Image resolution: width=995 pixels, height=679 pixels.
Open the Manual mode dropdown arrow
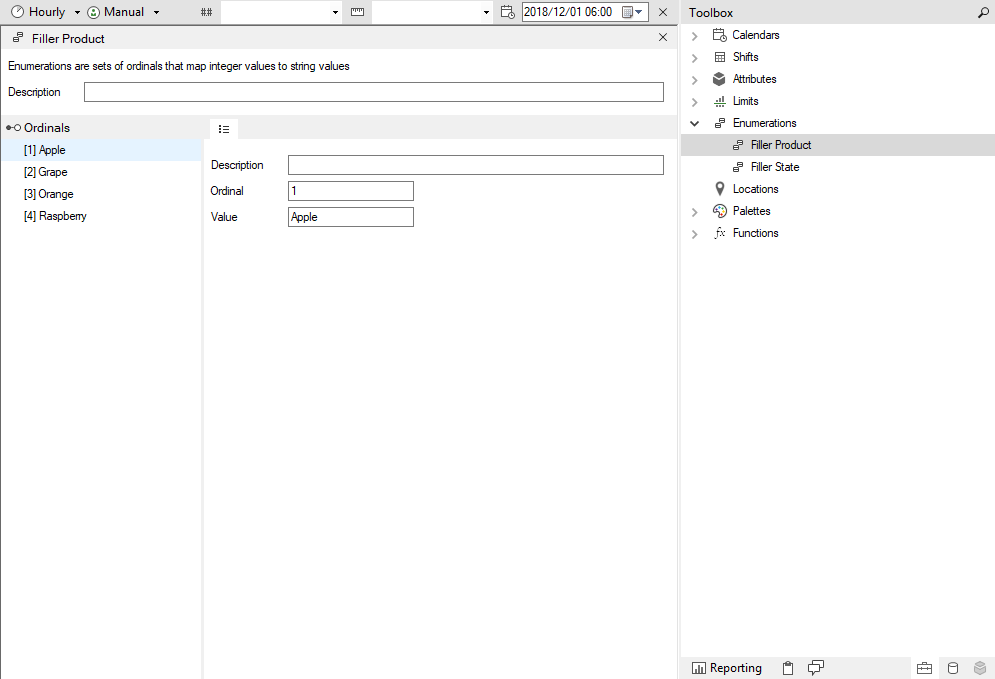click(156, 13)
